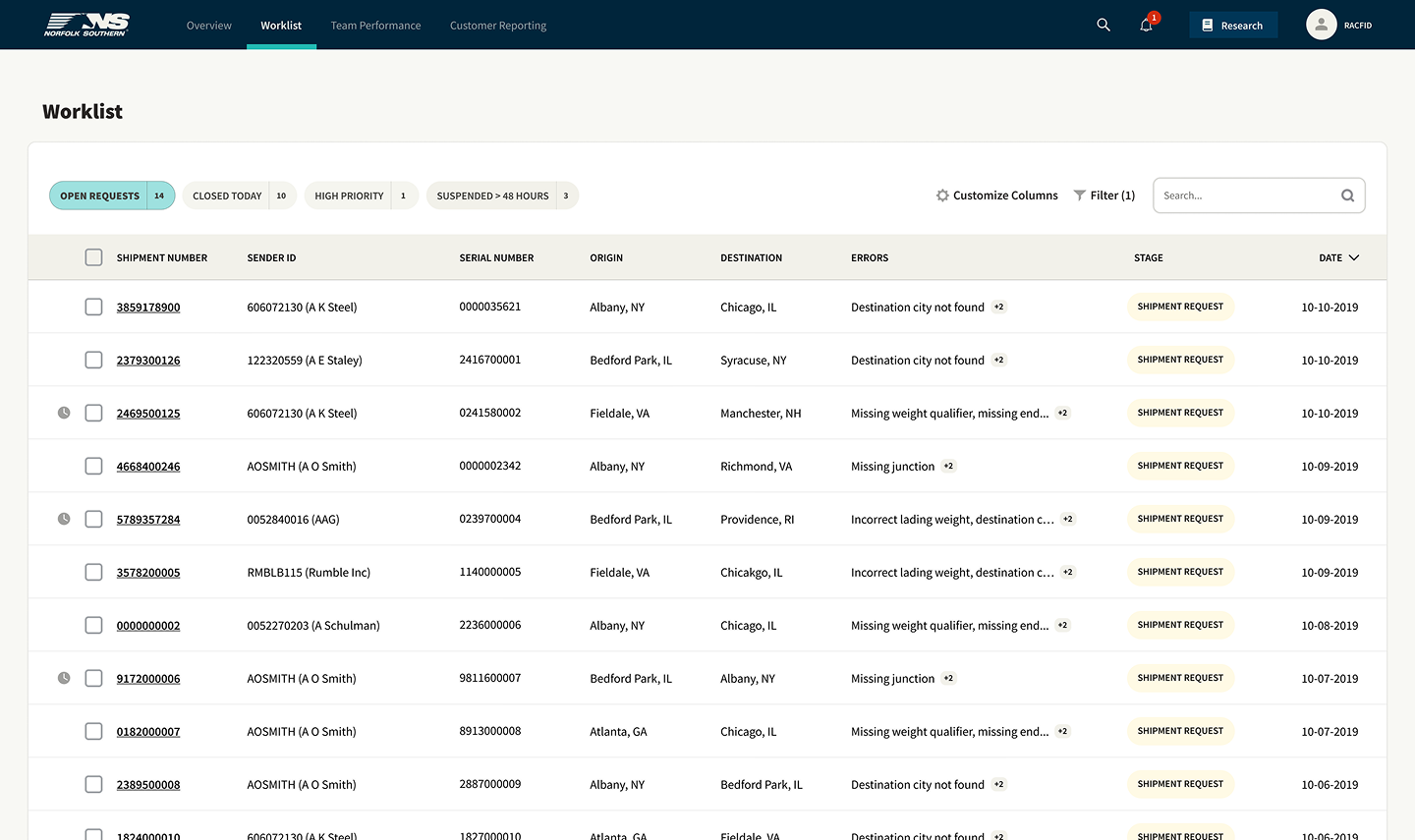Viewport: 1415px width, 840px height.
Task: Expand +2 errors on row 3859178900
Action: 998,307
